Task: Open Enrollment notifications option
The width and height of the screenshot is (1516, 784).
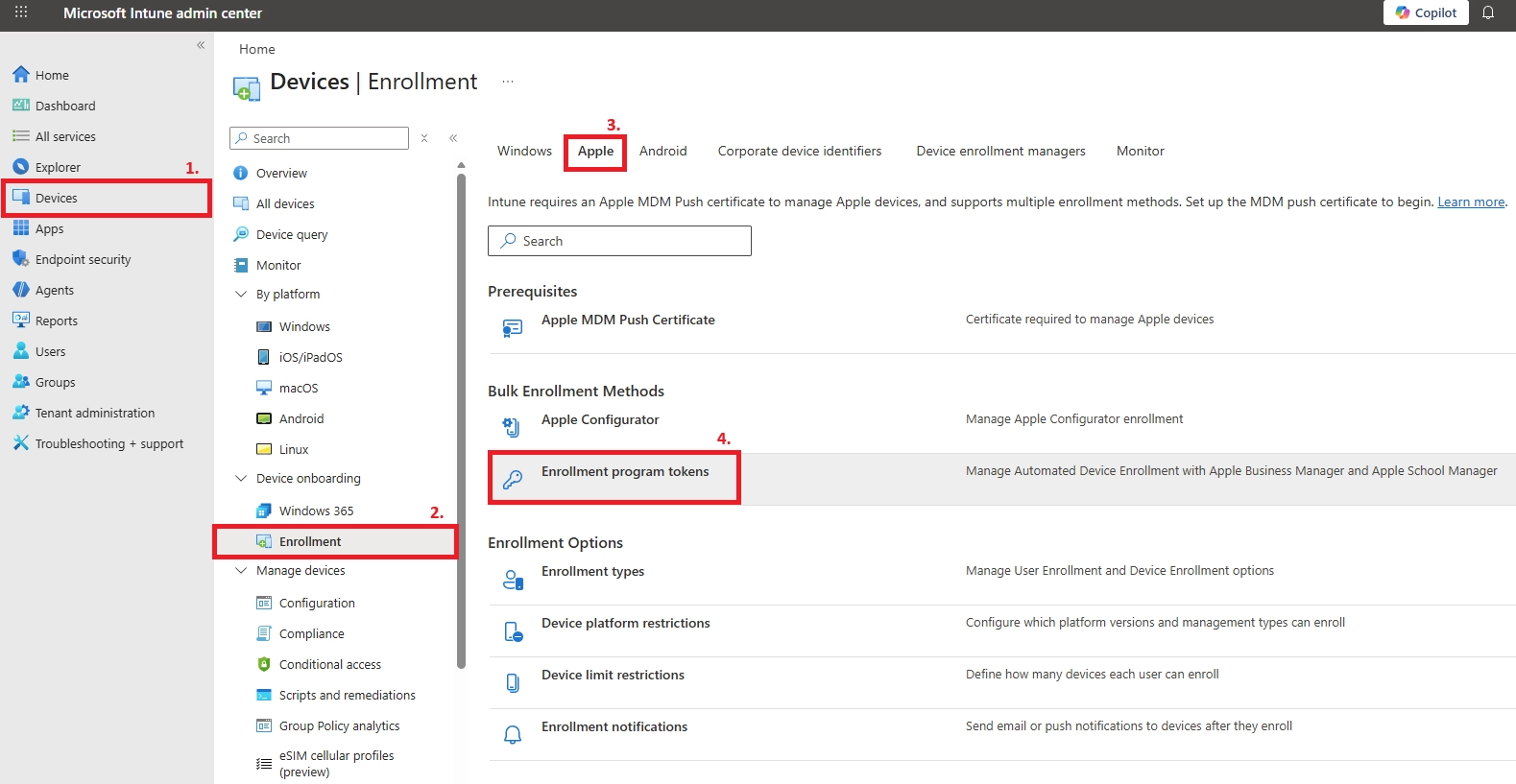Action: (x=614, y=726)
